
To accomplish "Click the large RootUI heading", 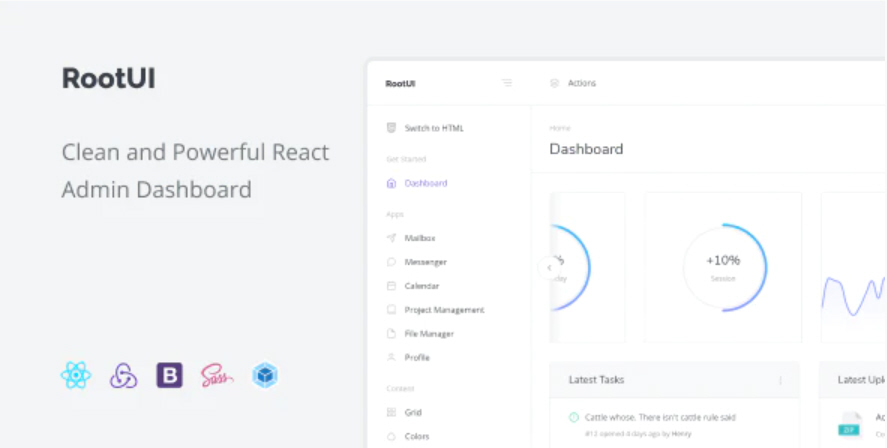I will click(x=109, y=78).
